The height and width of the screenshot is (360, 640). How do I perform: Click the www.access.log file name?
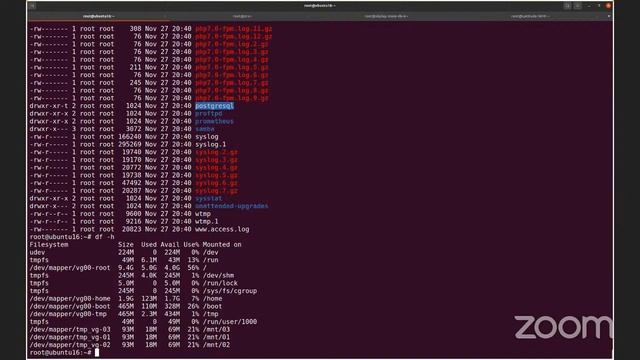click(x=222, y=229)
